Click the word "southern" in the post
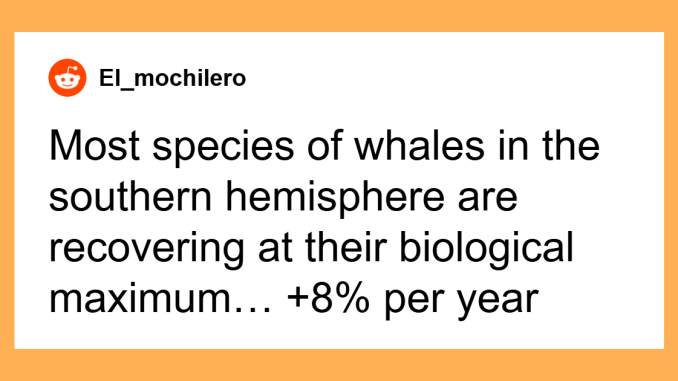This screenshot has width=678, height=381. [131, 197]
